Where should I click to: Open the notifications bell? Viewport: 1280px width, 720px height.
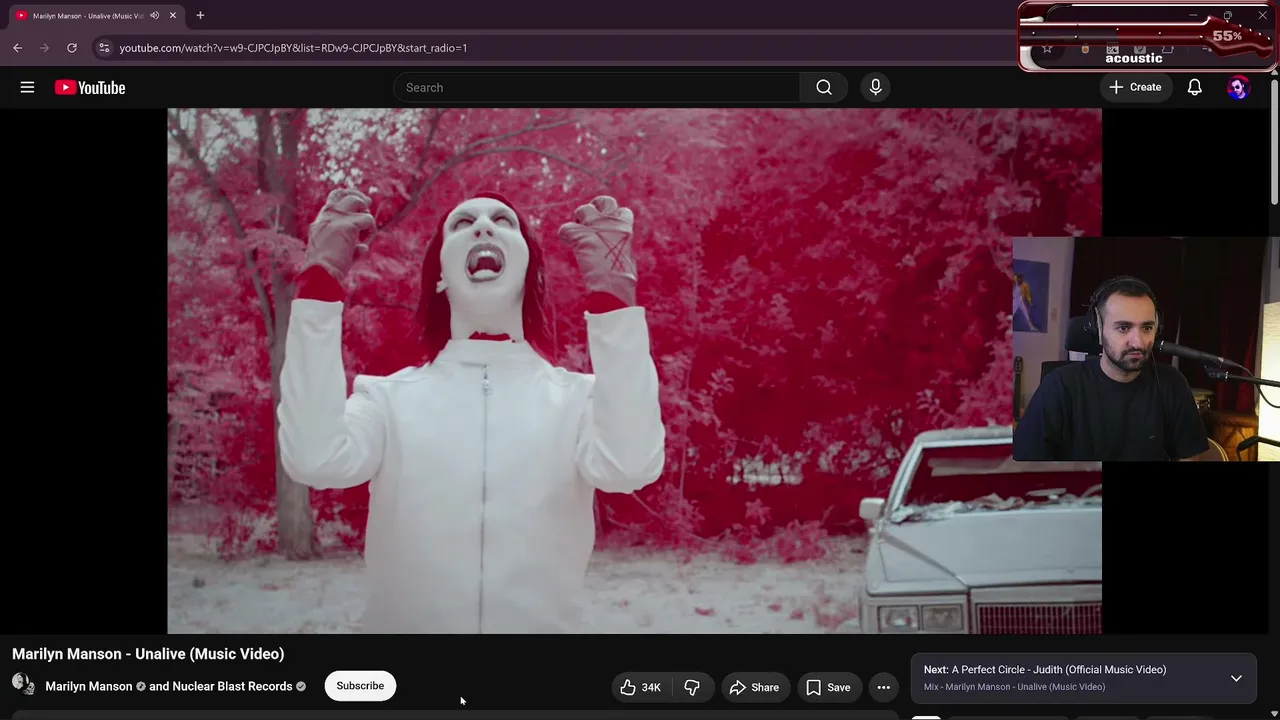pos(1194,87)
